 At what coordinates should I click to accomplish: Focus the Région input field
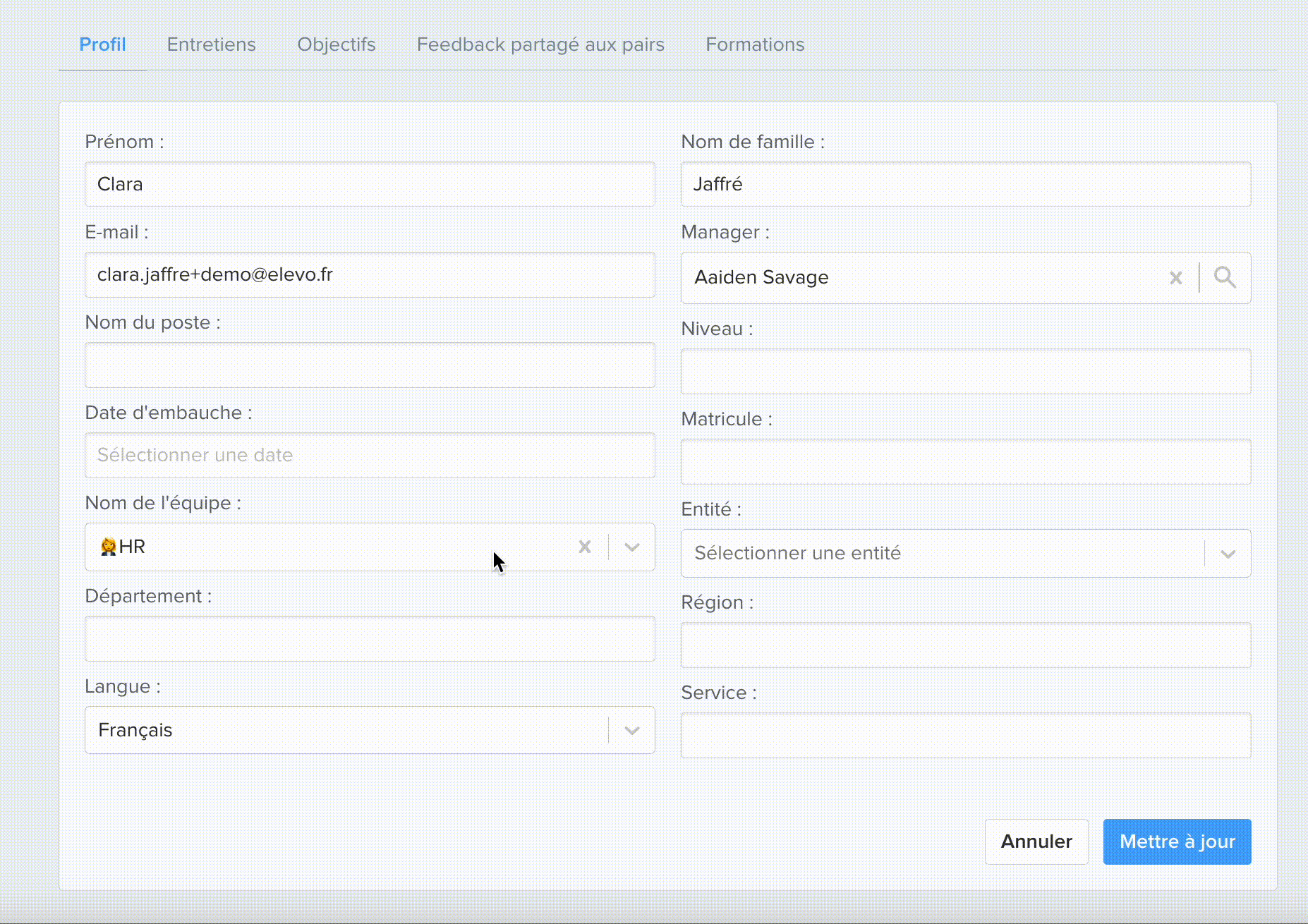966,645
